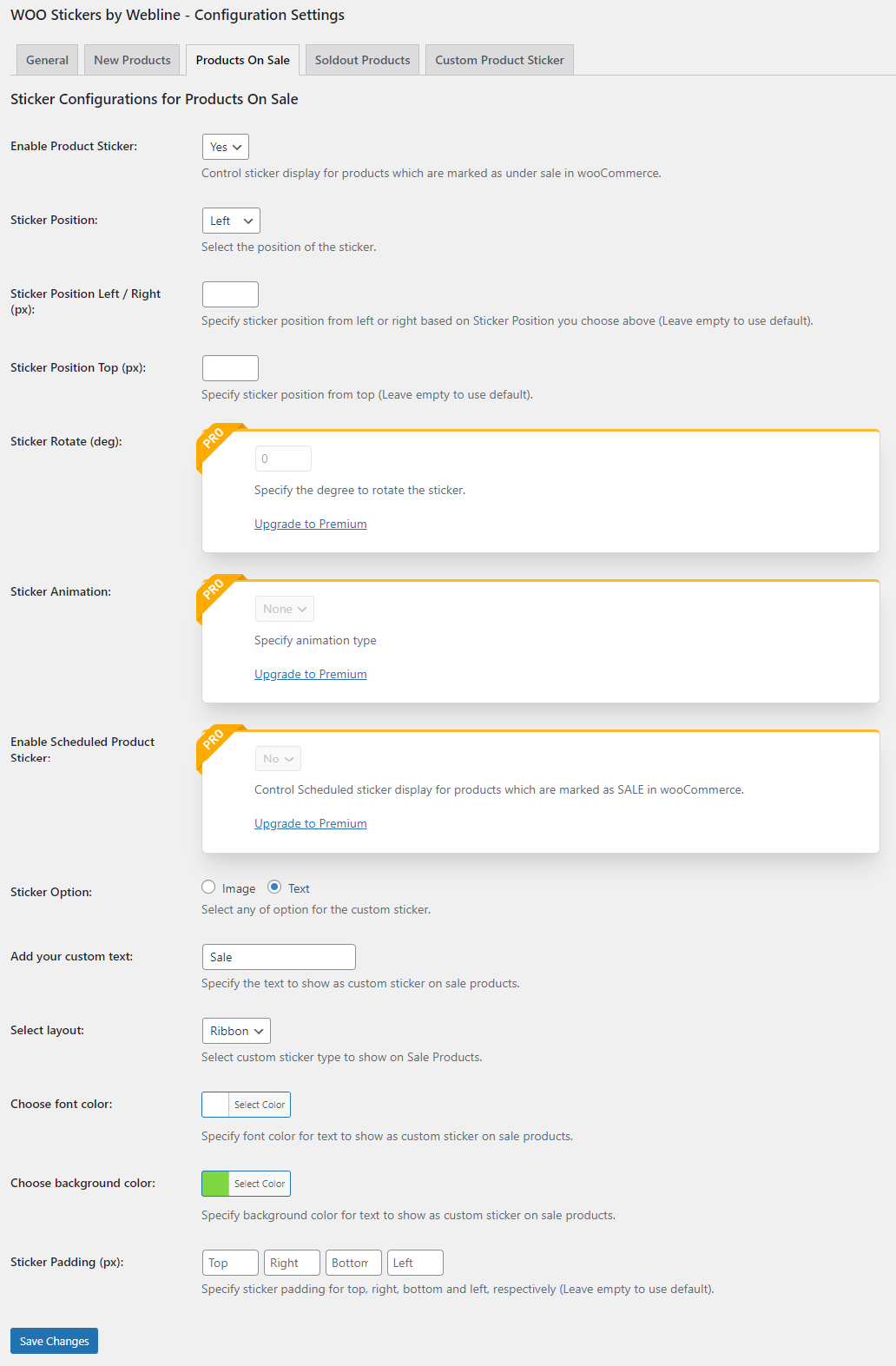896x1366 pixels.
Task: Click the PRO badge on Scheduled Product Sticker
Action: (x=214, y=739)
